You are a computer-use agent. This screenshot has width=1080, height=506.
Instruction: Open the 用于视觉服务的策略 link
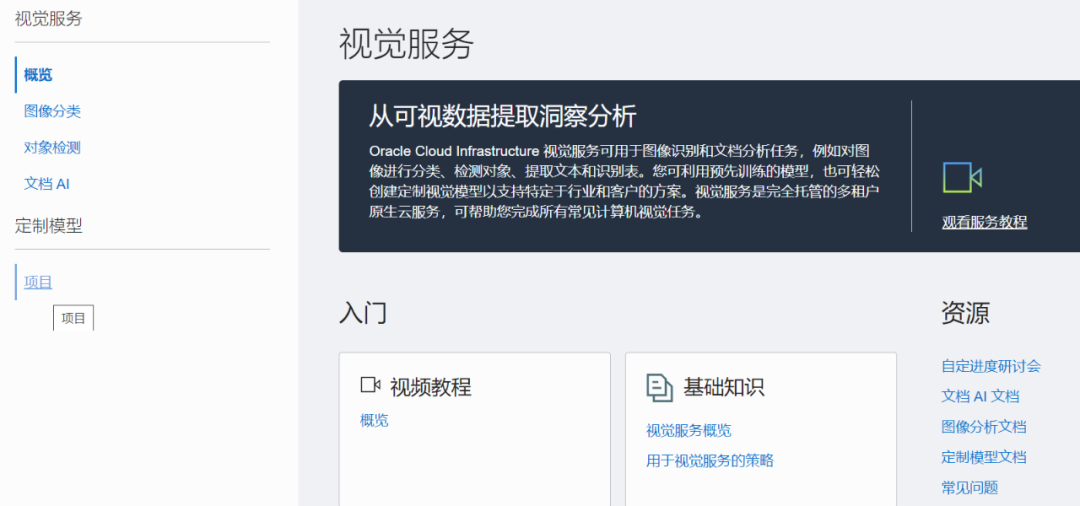click(709, 461)
